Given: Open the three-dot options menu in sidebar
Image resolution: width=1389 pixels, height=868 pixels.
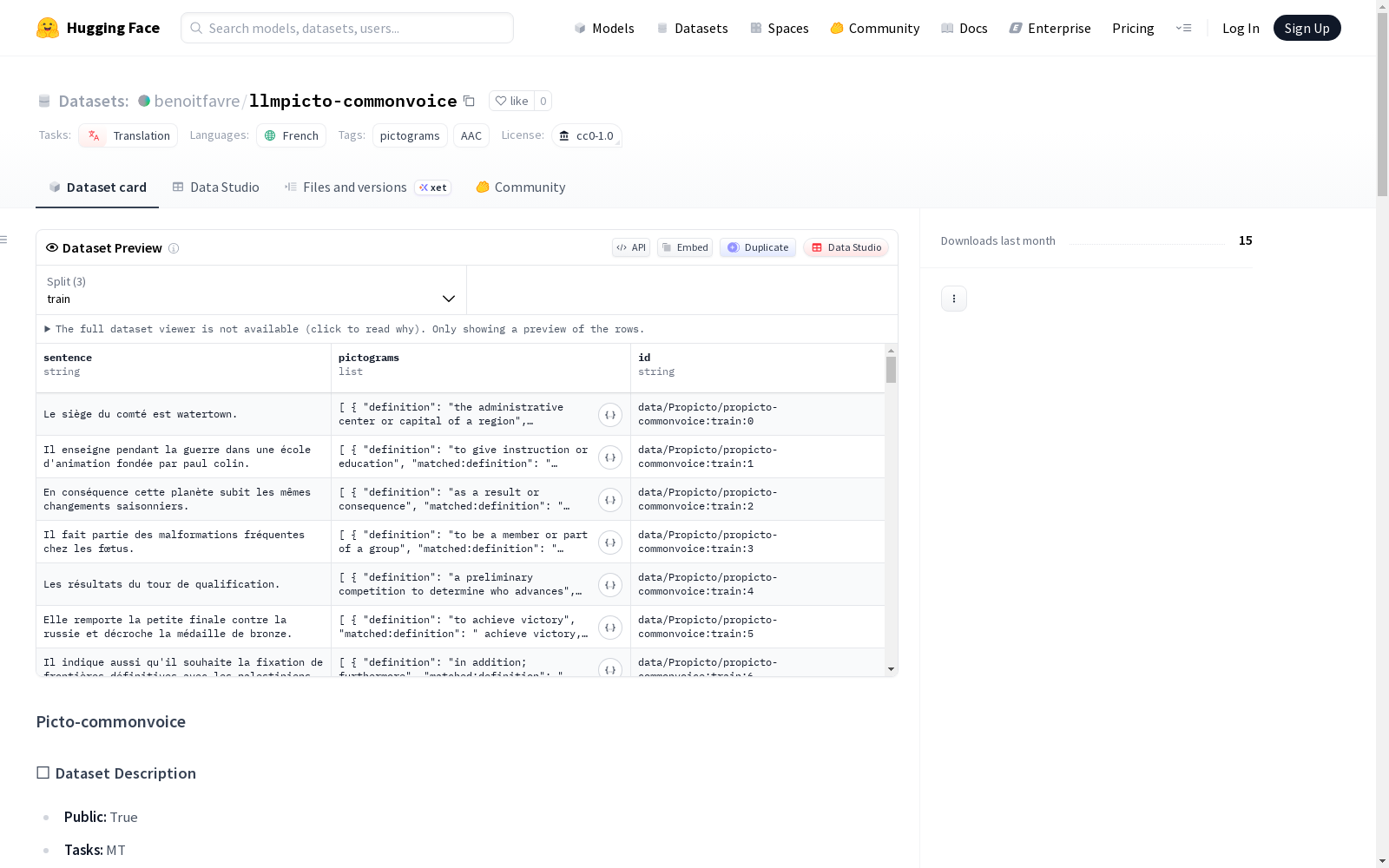Looking at the screenshot, I should click(954, 299).
